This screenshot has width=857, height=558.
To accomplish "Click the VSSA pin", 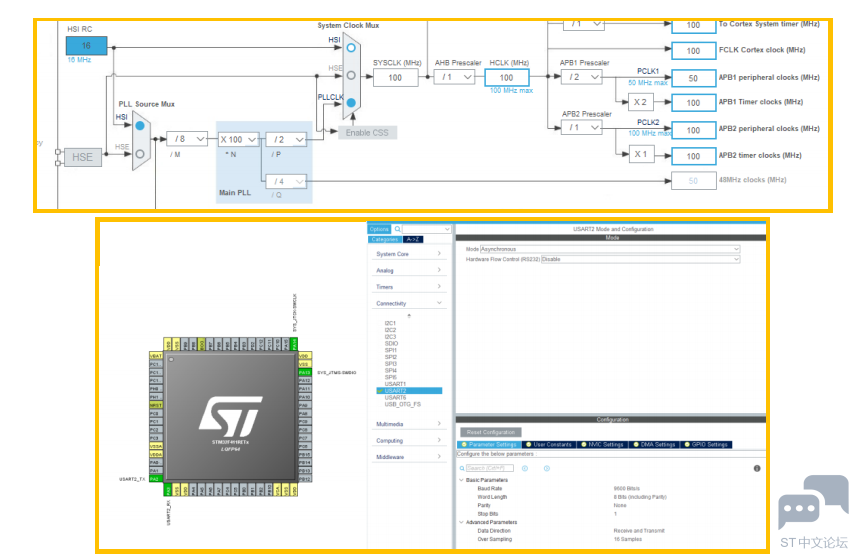I will click(x=156, y=446).
